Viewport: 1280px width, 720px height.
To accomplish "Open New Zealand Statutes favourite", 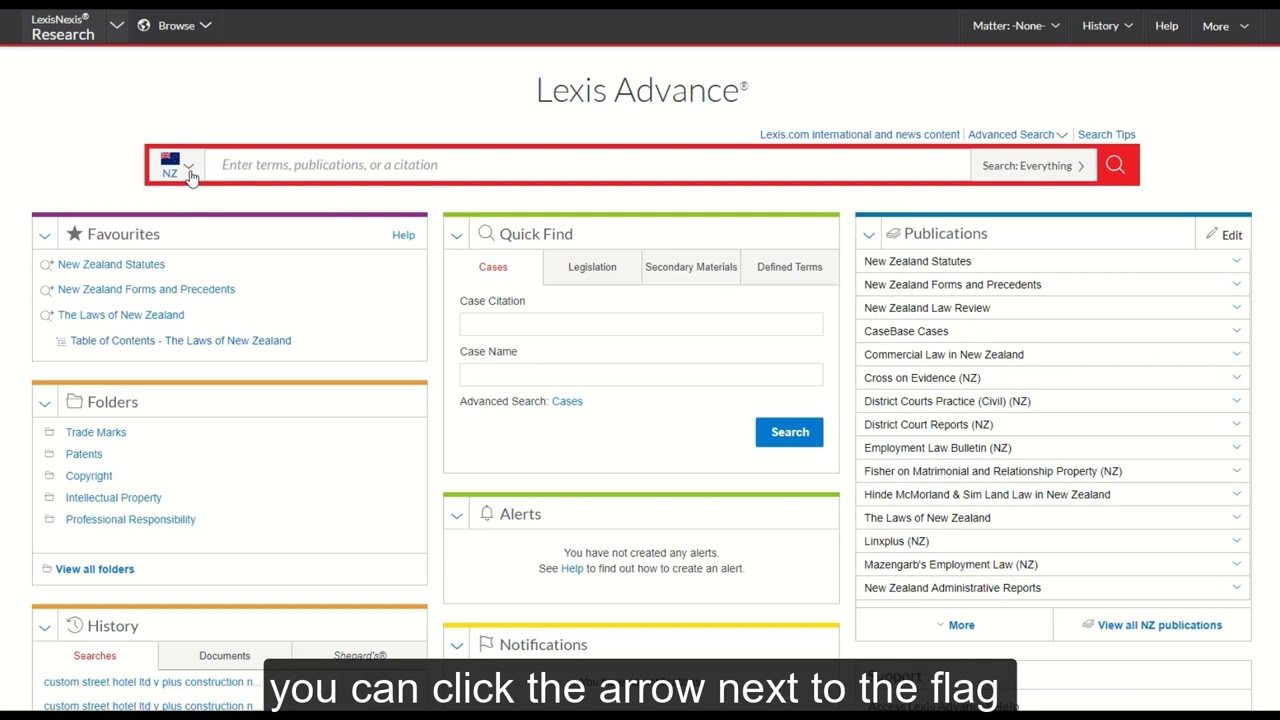I will point(111,264).
